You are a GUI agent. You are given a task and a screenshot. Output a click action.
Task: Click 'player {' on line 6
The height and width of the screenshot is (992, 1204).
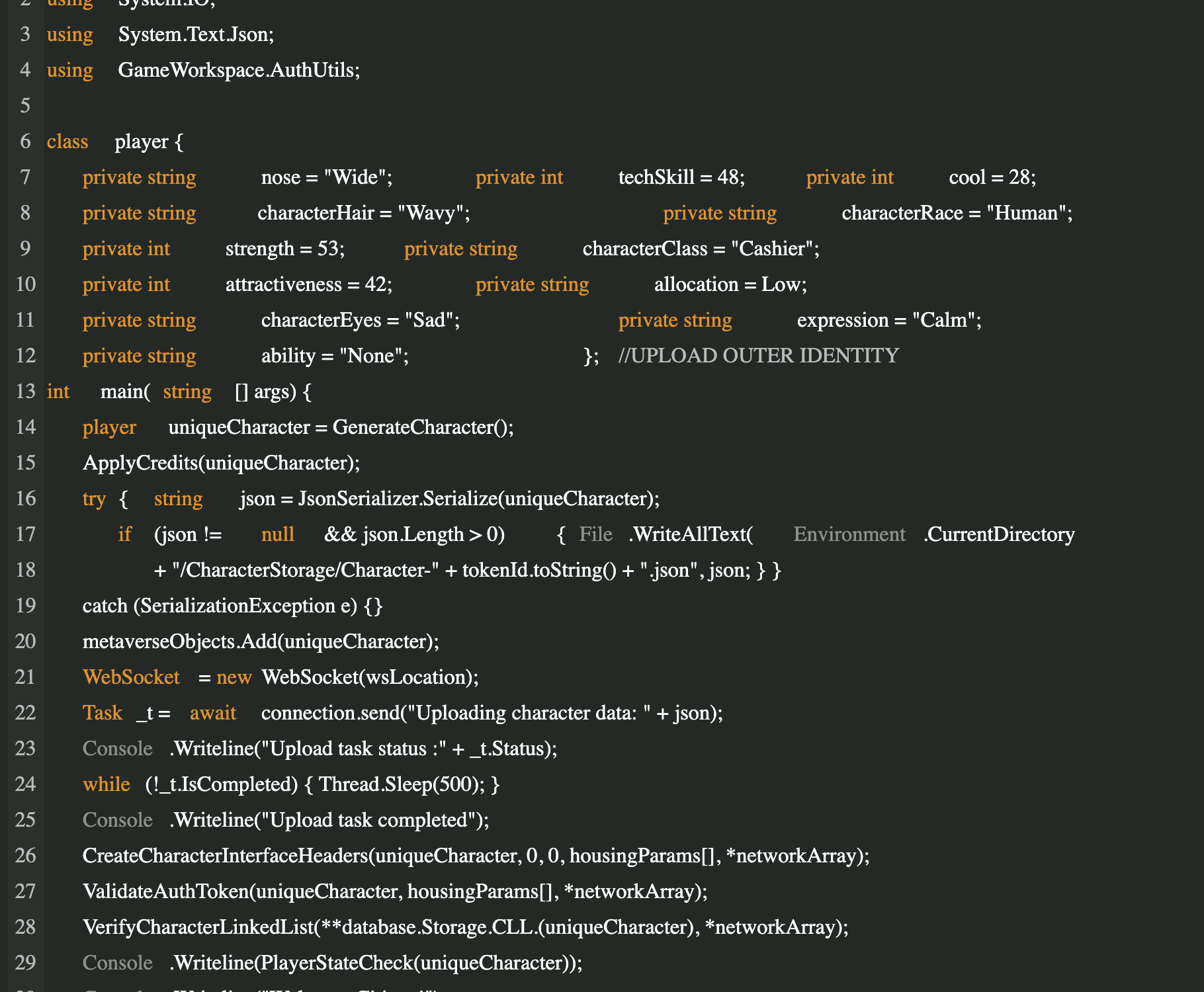tap(149, 141)
